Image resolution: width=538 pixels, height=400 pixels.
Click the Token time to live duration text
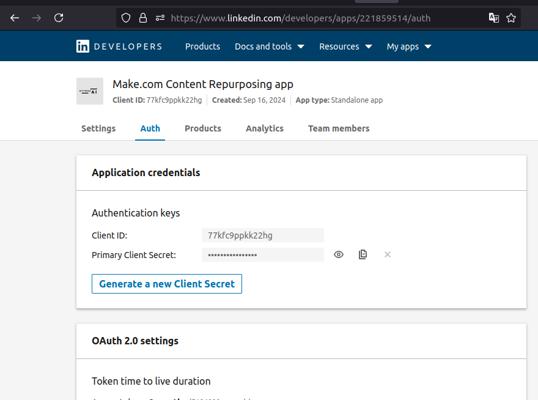tap(151, 381)
